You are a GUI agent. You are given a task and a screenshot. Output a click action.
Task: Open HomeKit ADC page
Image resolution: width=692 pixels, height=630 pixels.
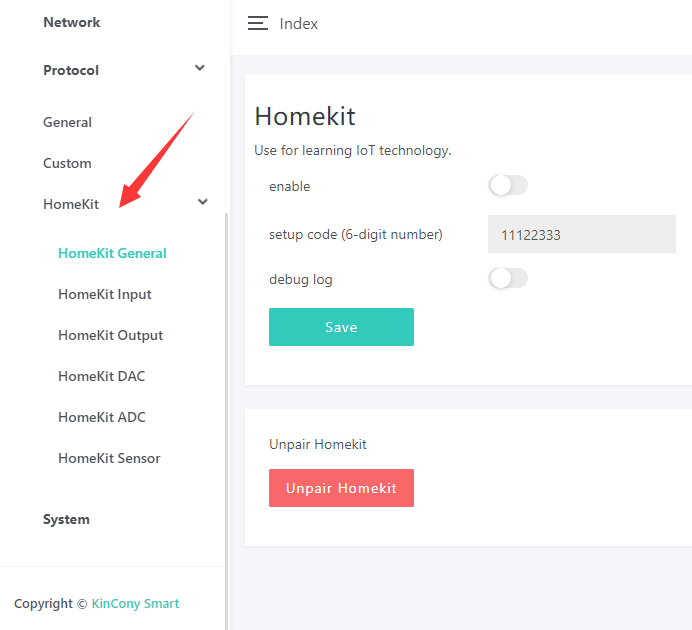tap(102, 417)
